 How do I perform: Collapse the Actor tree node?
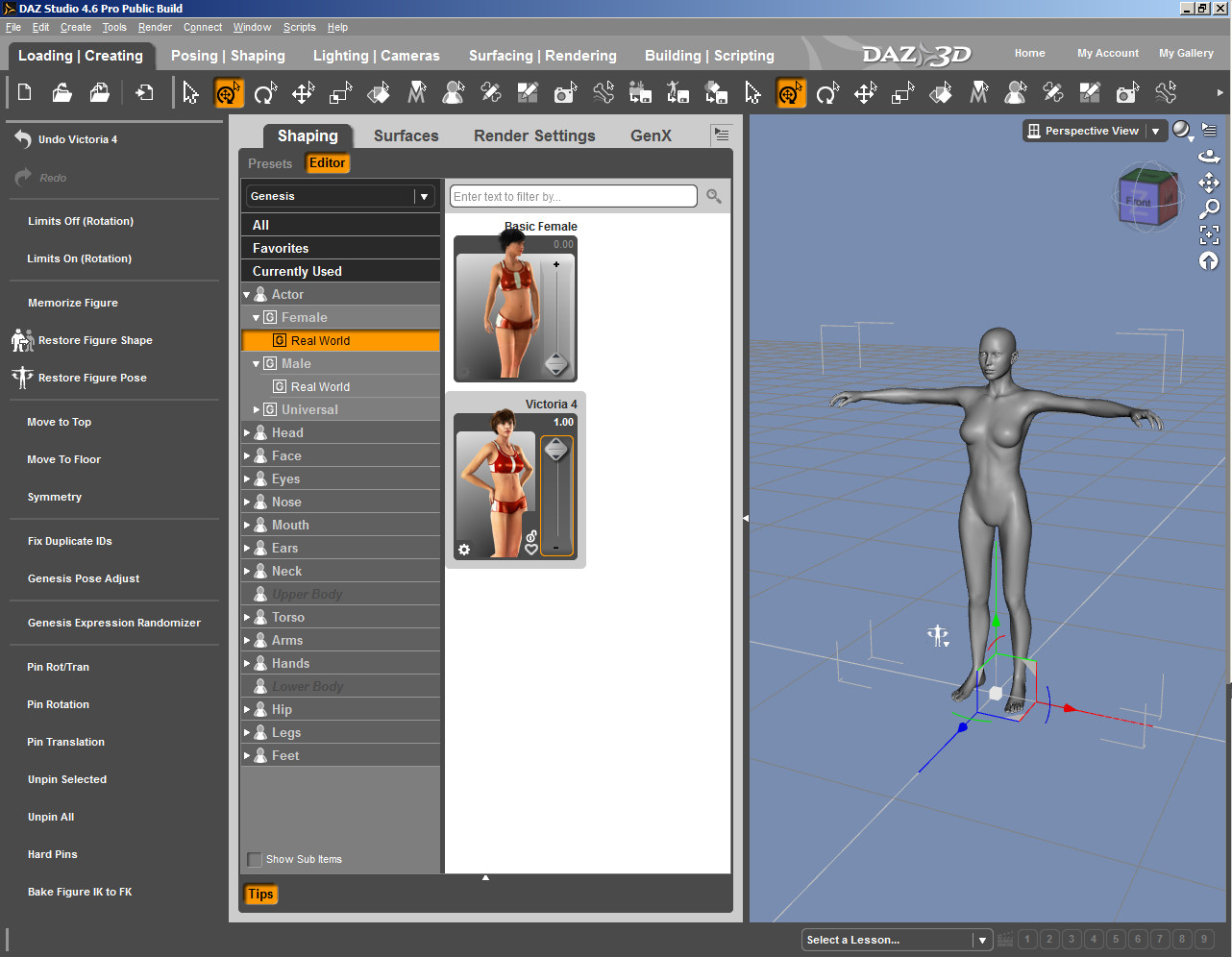pos(247,295)
